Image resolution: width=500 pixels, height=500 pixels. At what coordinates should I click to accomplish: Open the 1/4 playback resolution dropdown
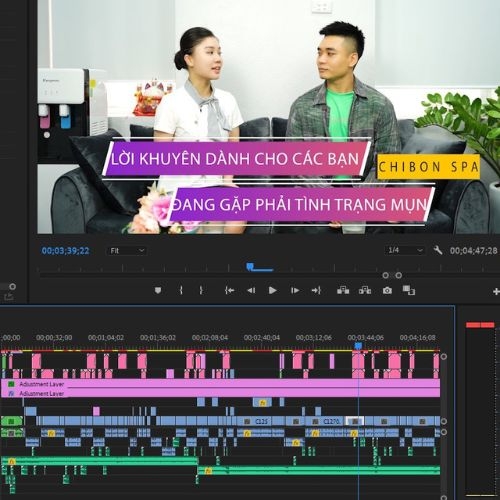(x=405, y=250)
